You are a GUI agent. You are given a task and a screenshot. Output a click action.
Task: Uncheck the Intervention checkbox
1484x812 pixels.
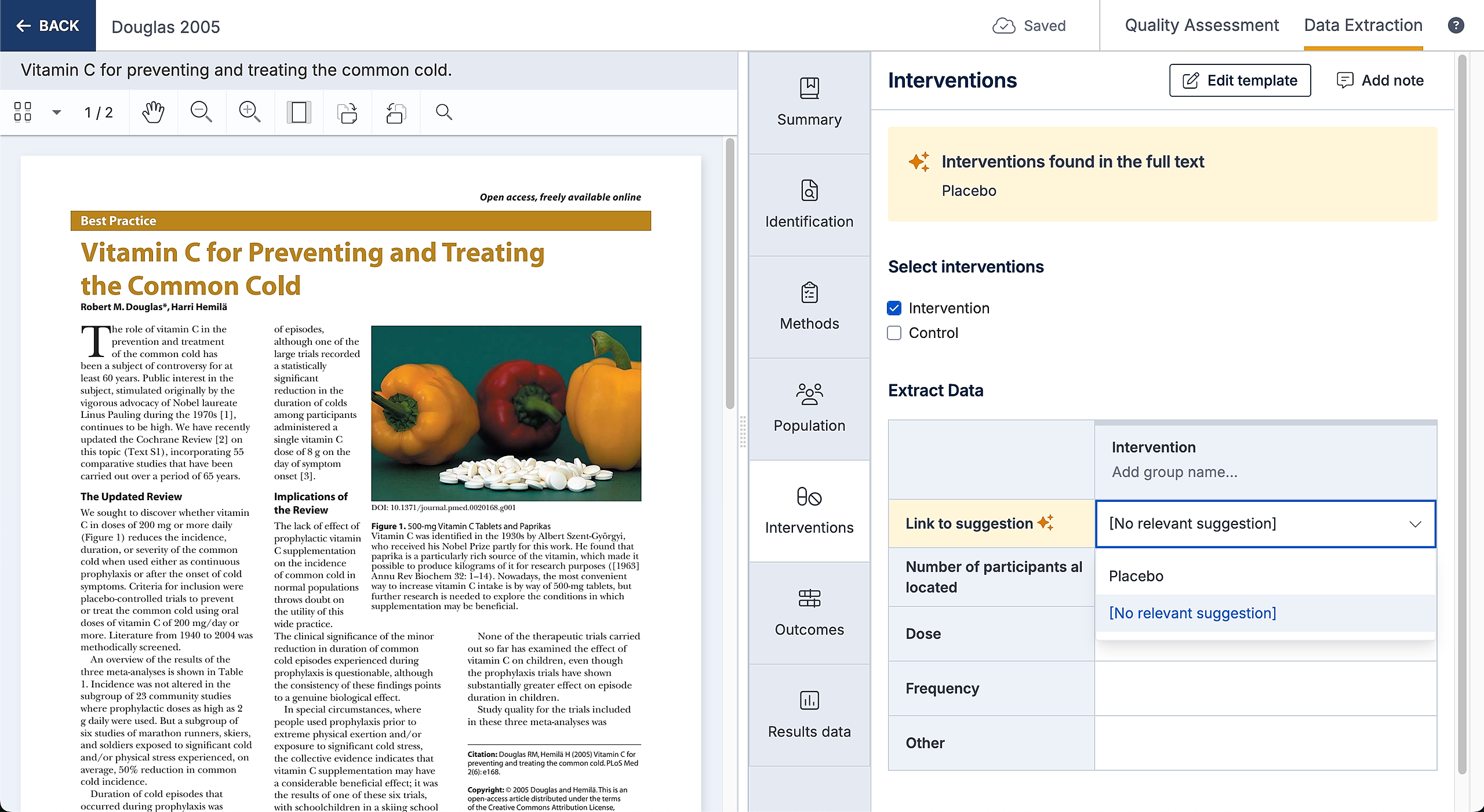click(x=894, y=308)
